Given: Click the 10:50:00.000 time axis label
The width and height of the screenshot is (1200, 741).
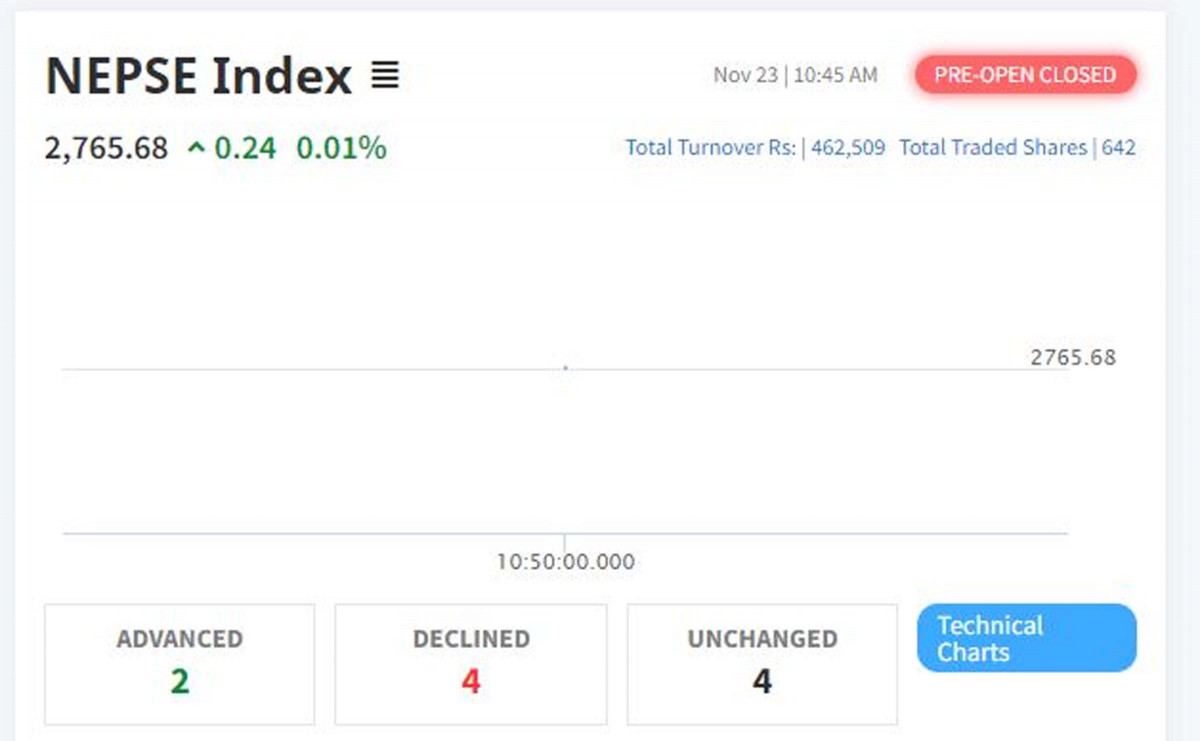Looking at the screenshot, I should tap(565, 562).
